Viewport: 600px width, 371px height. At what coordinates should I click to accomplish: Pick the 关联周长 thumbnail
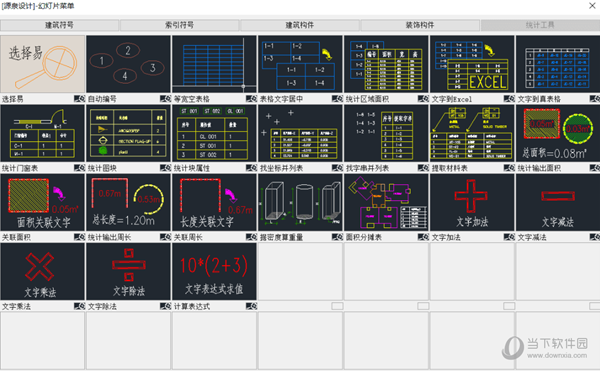pyautogui.click(x=214, y=202)
